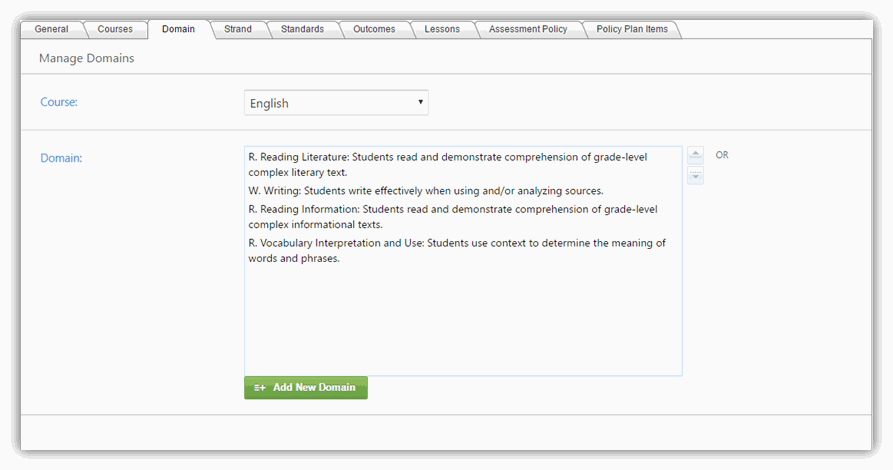The width and height of the screenshot is (893, 470).
Task: Select the R. Reading Literature domain
Action: tap(447, 165)
